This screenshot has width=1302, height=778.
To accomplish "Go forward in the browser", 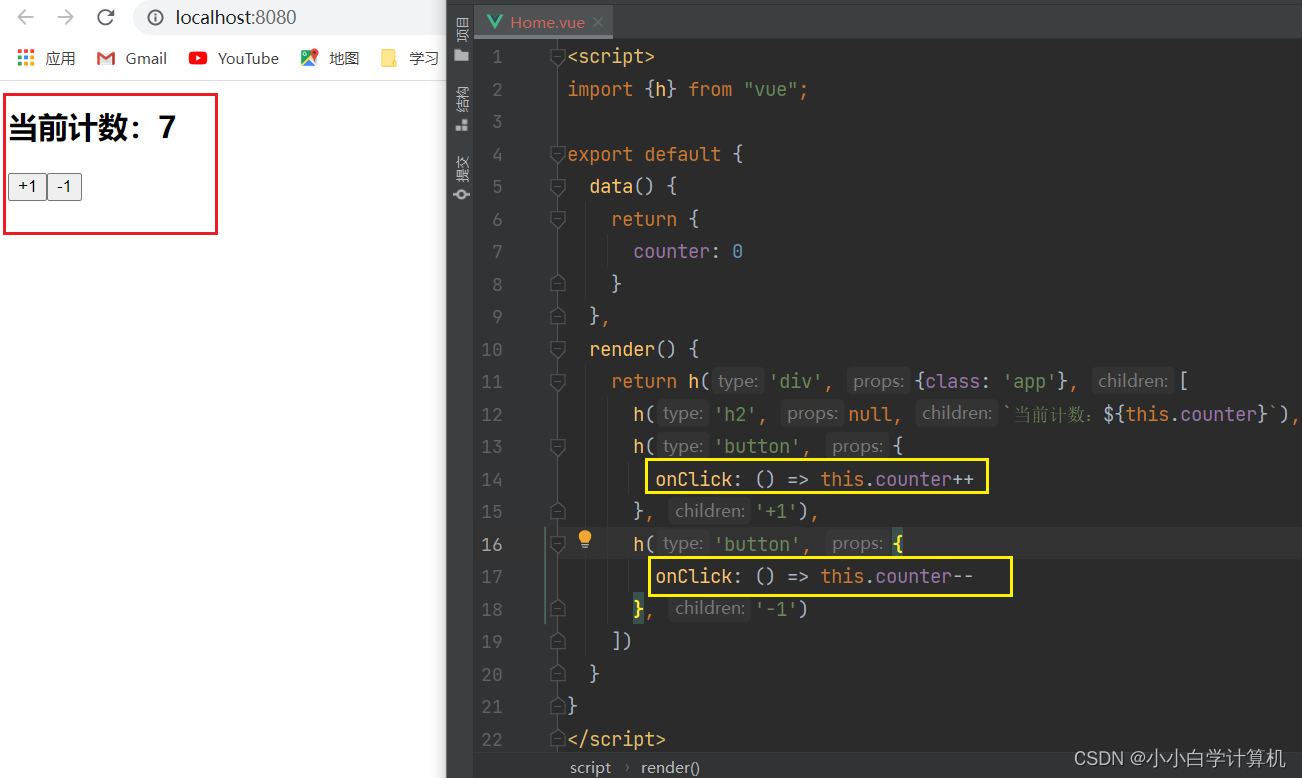I will click(66, 17).
